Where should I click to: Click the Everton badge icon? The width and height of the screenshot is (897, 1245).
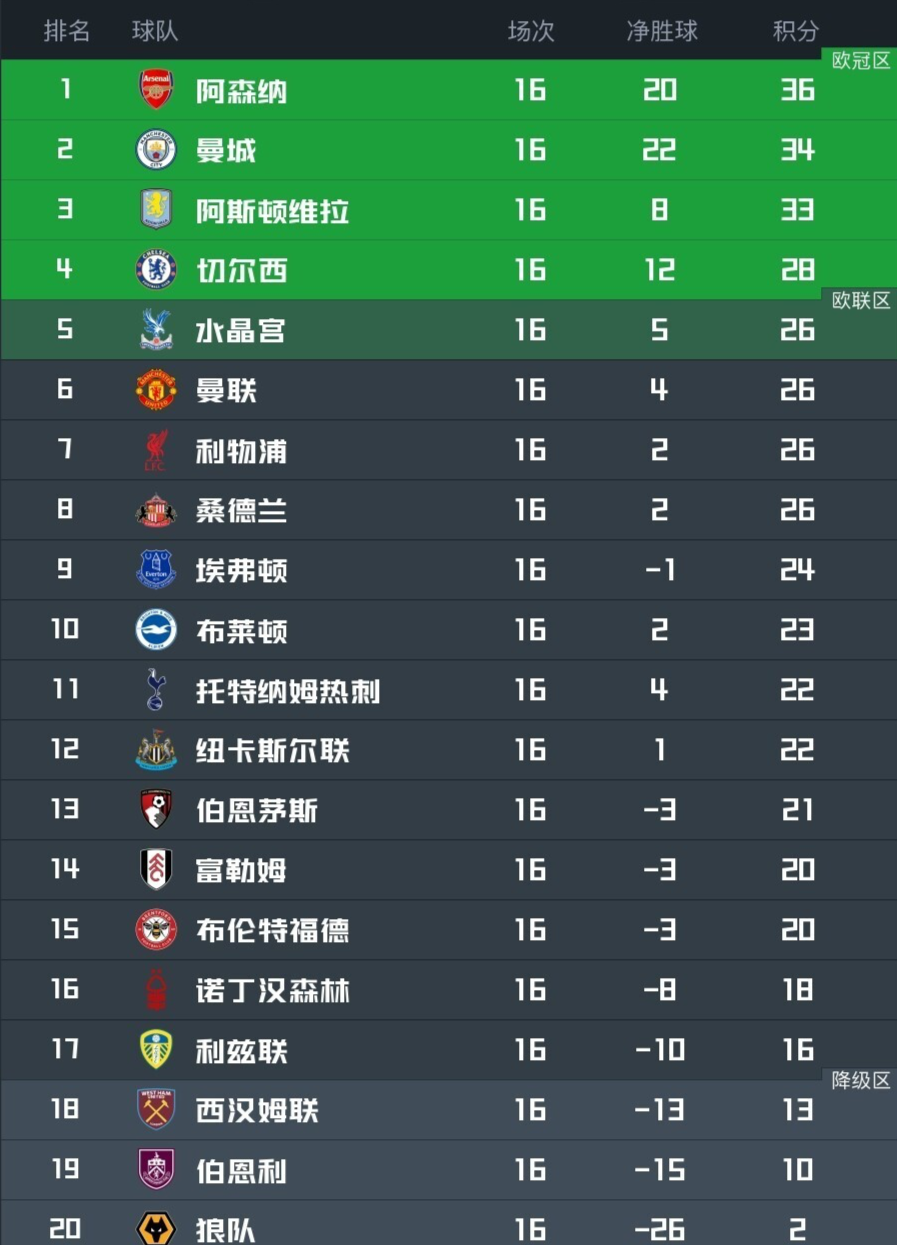coord(156,570)
